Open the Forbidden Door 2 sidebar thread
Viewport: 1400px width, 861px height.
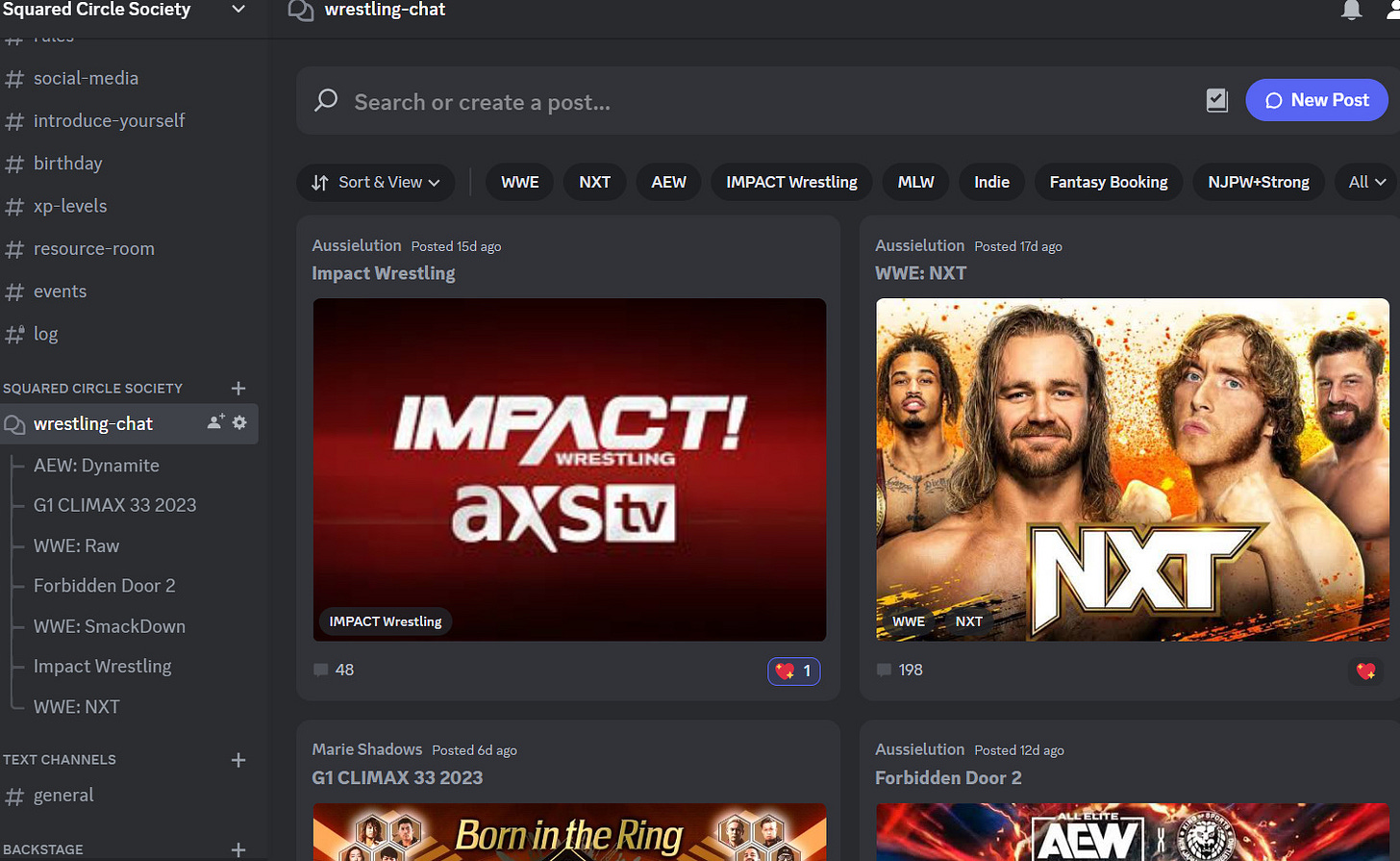pos(104,586)
